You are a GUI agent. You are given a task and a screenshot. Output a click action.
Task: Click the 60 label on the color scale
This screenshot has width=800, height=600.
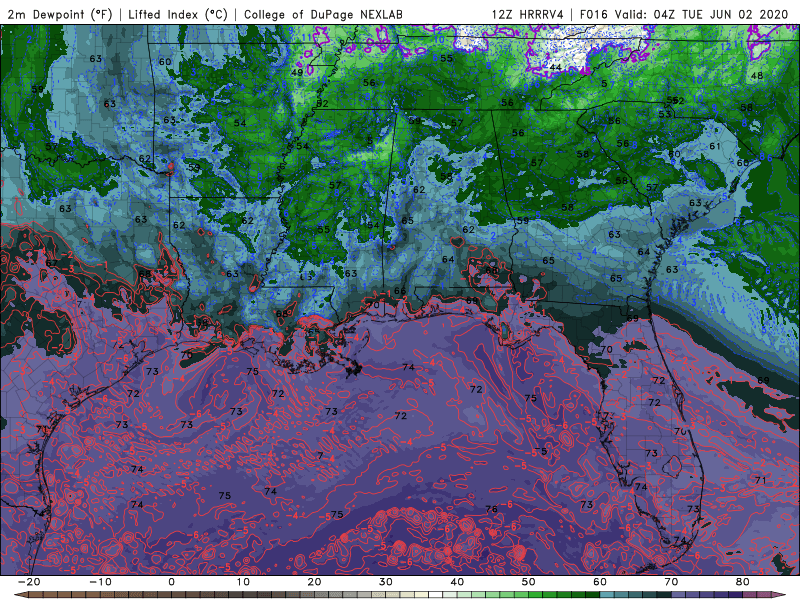600,582
